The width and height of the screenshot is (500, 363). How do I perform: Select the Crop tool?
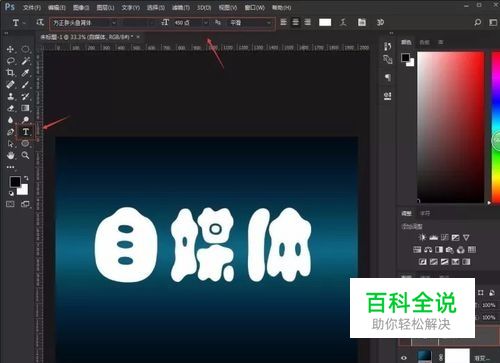(10, 73)
